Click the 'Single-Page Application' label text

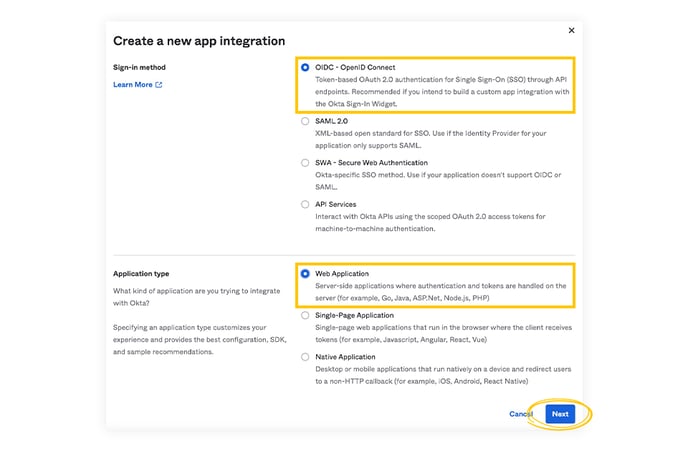[355, 315]
